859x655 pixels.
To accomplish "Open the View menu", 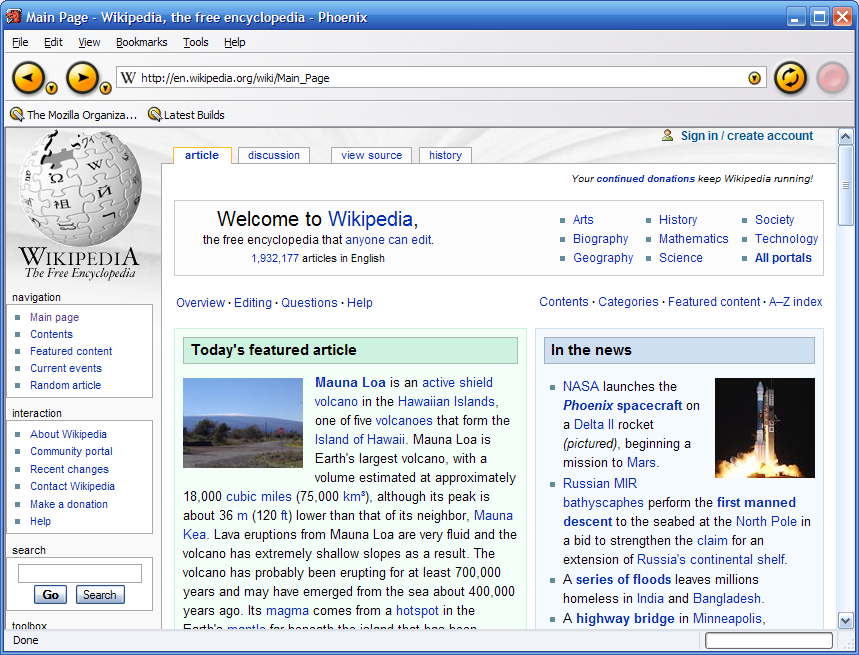I will [89, 42].
